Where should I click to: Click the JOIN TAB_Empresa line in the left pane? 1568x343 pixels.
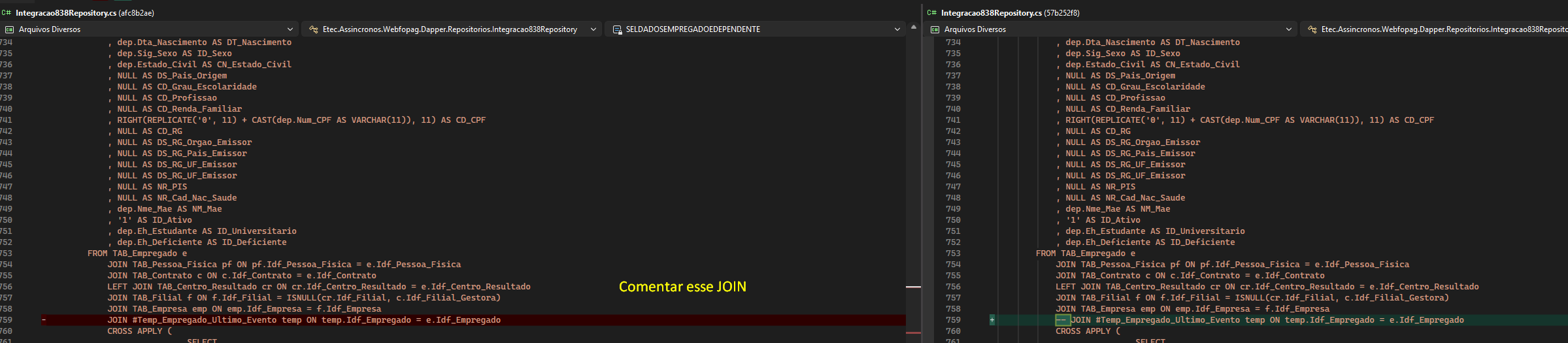point(244,309)
